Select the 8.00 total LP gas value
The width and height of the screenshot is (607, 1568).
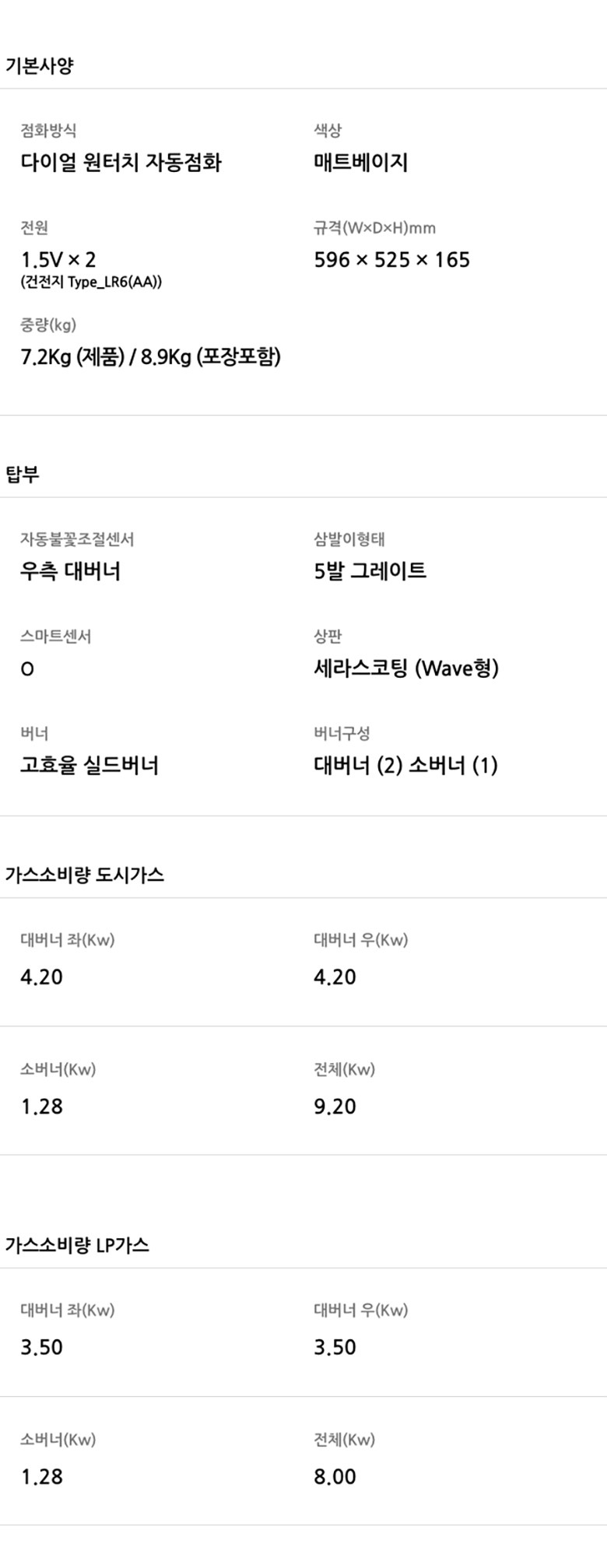tap(335, 1477)
